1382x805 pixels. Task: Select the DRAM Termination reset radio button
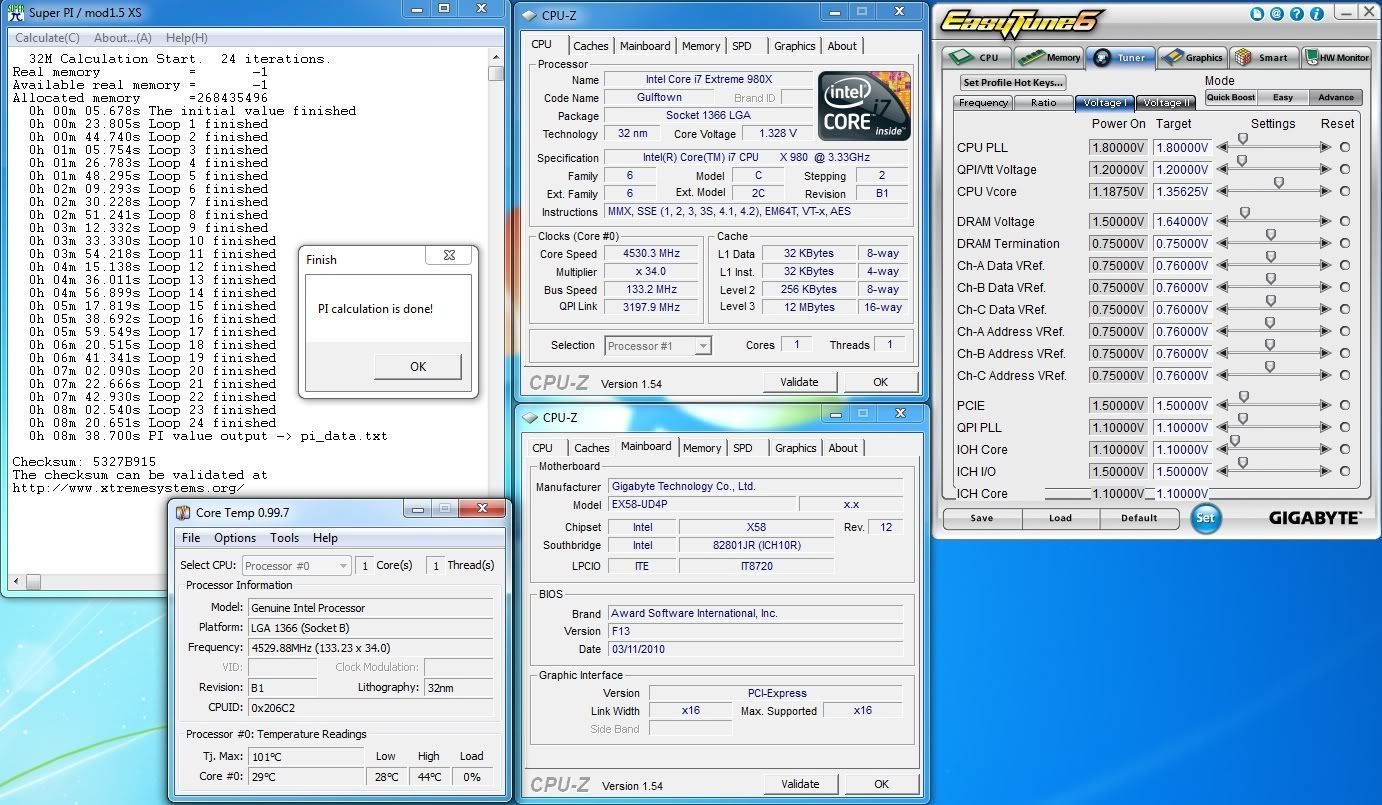(x=1345, y=244)
